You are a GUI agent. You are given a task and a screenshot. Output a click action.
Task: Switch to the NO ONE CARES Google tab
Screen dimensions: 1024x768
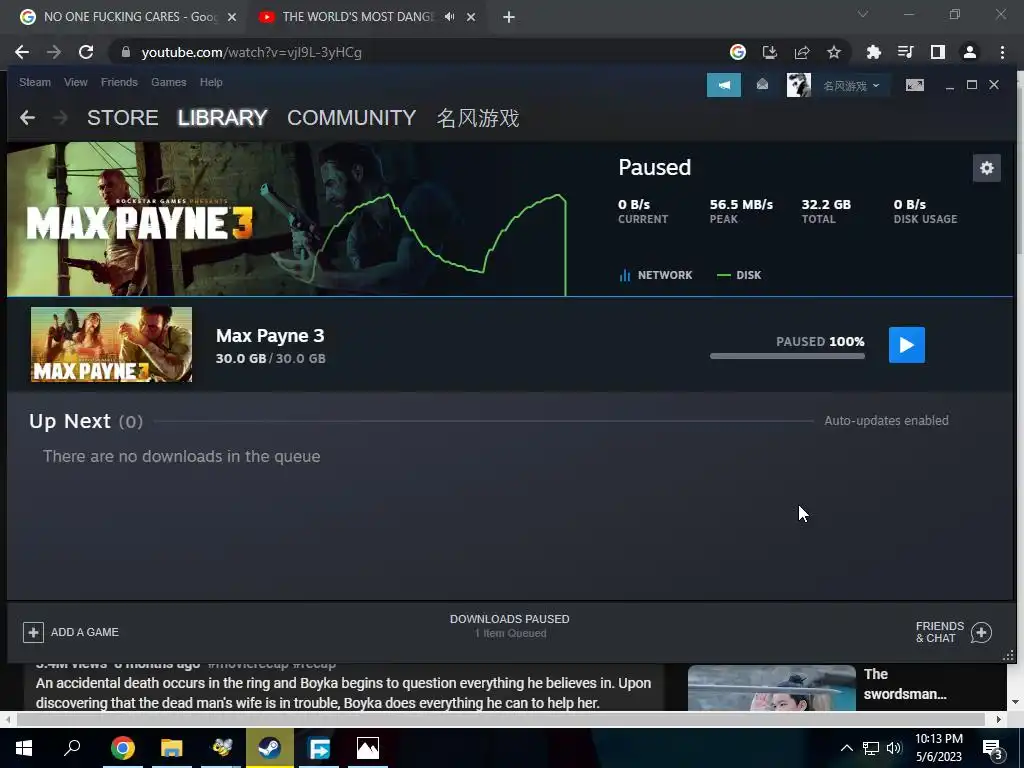tap(129, 17)
